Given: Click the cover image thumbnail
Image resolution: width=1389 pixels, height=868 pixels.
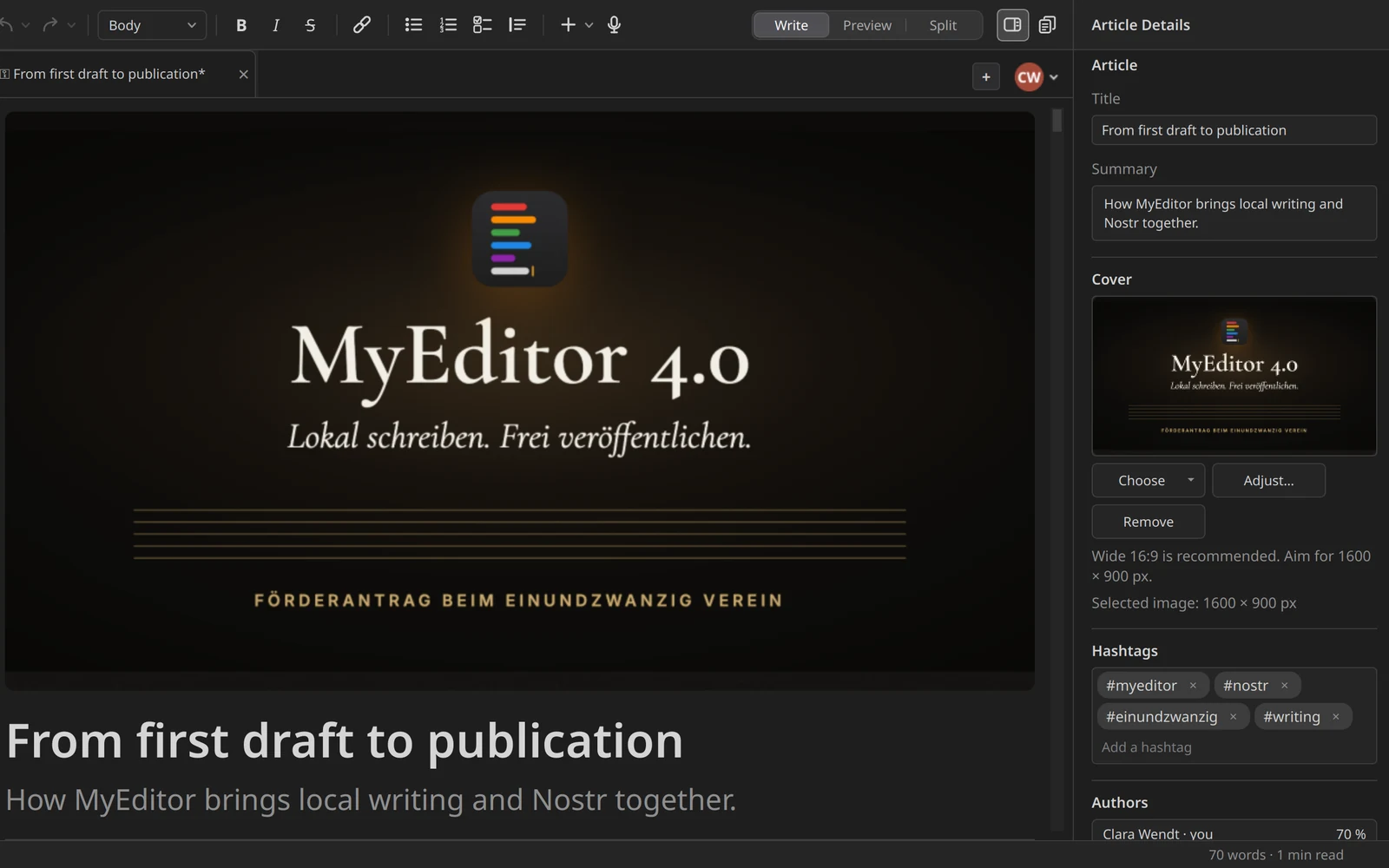Looking at the screenshot, I should coord(1234,376).
